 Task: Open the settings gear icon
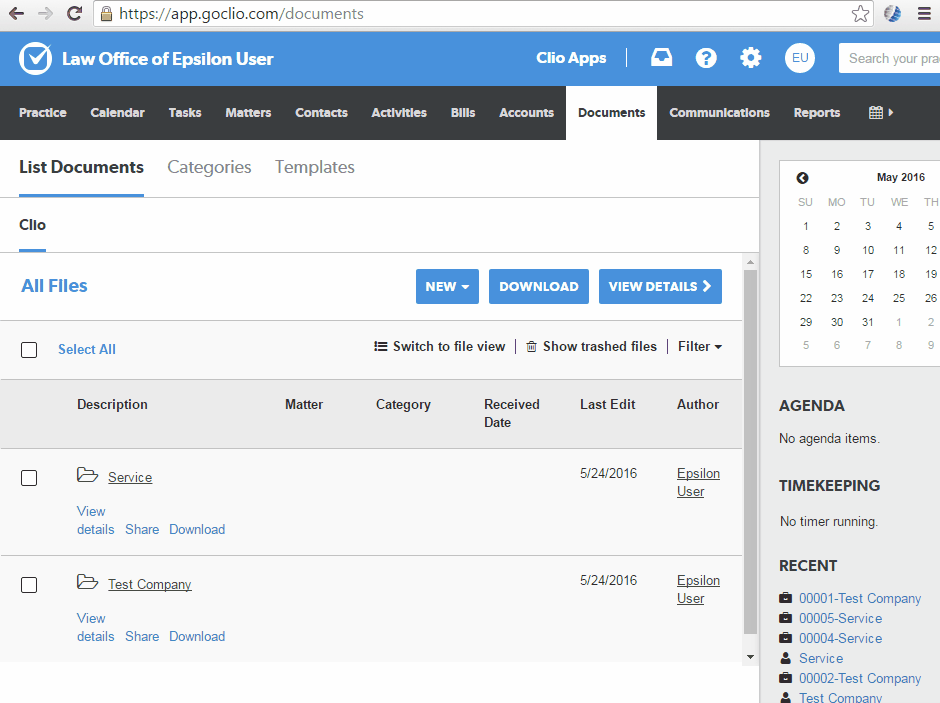tap(750, 58)
